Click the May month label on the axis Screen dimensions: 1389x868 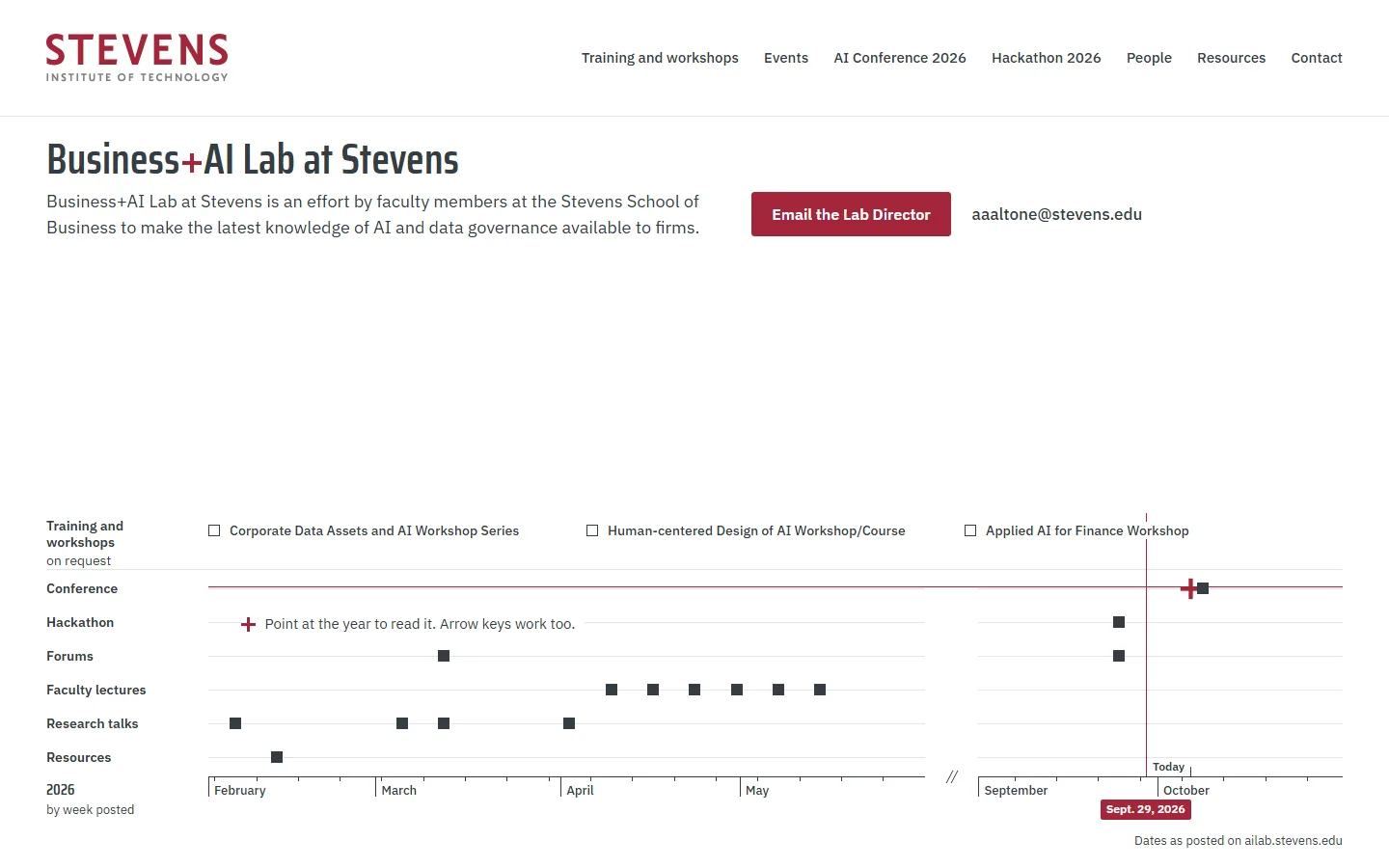tap(757, 790)
